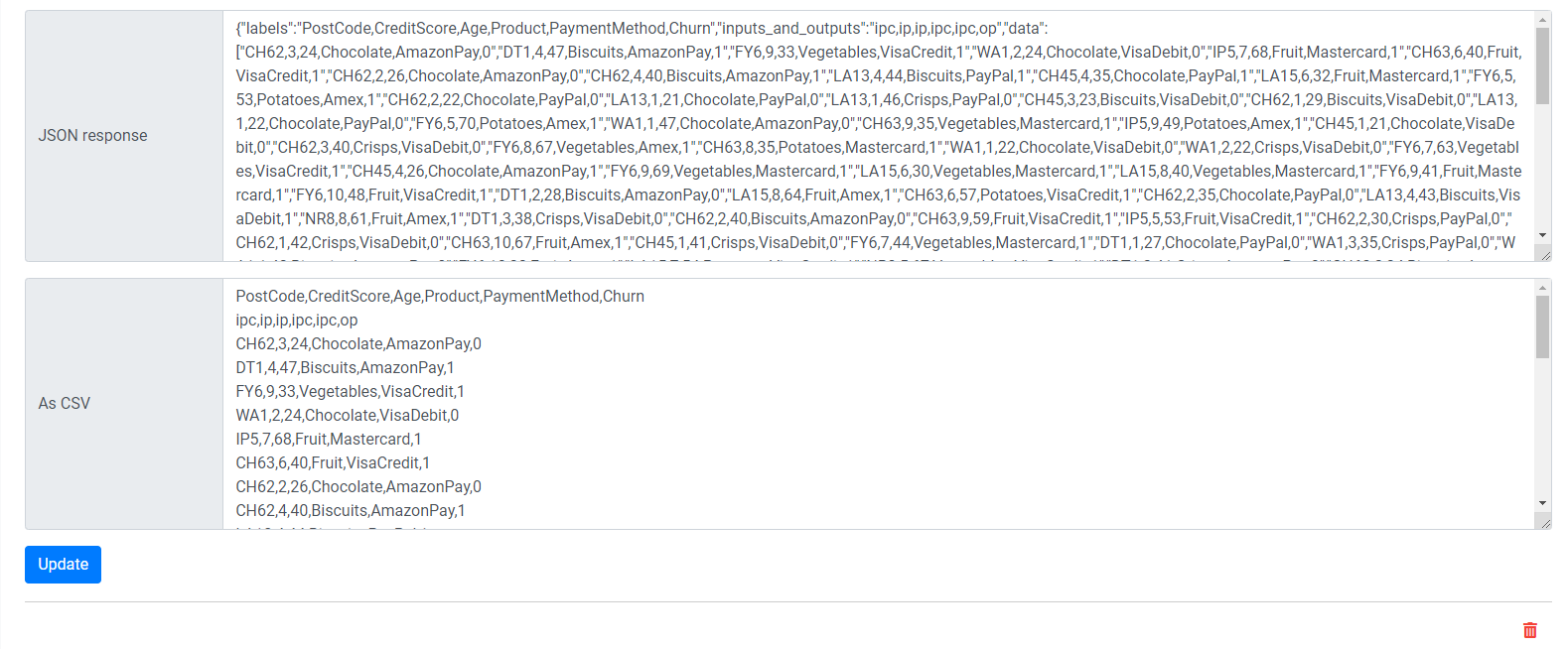Select the CSV header line starting with PostCode
The height and width of the screenshot is (649, 1568).
[440, 296]
